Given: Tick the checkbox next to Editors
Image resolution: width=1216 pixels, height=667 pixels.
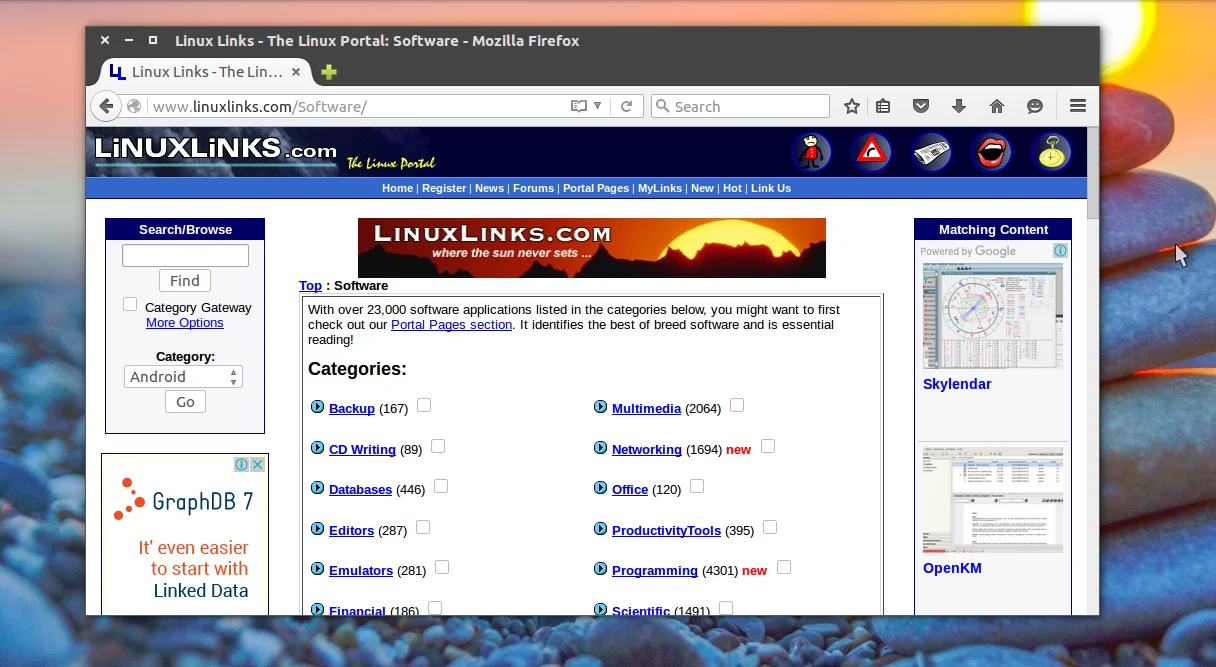Looking at the screenshot, I should [x=423, y=527].
